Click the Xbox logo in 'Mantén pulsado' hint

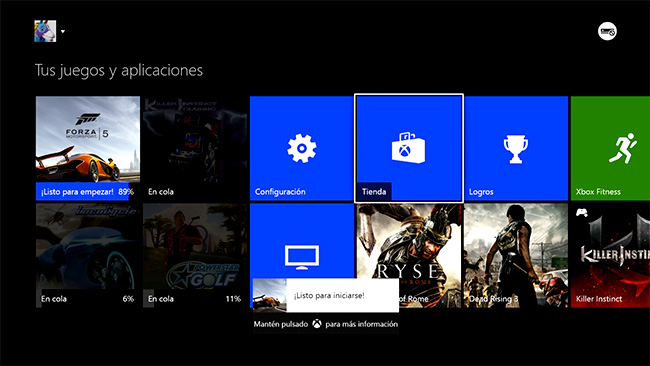click(317, 324)
